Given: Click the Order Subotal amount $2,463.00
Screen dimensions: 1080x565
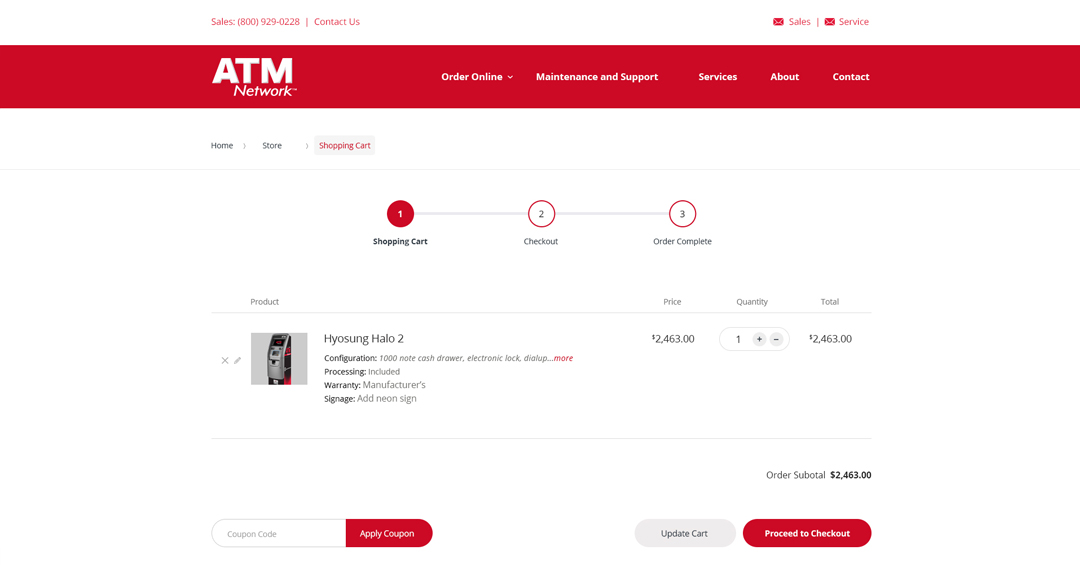Looking at the screenshot, I should coord(851,475).
